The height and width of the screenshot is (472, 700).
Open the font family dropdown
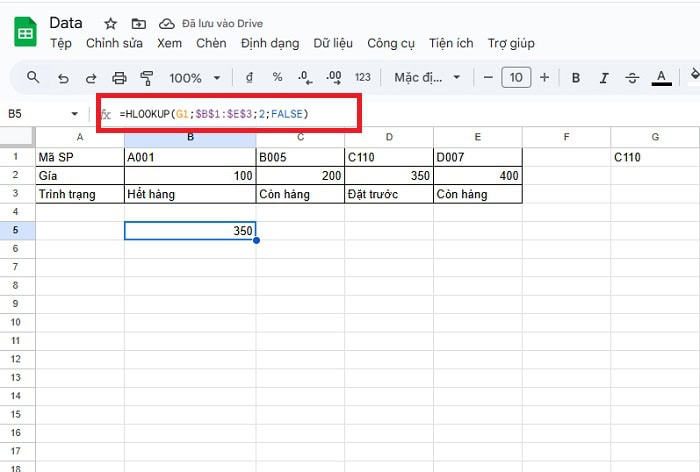point(427,78)
